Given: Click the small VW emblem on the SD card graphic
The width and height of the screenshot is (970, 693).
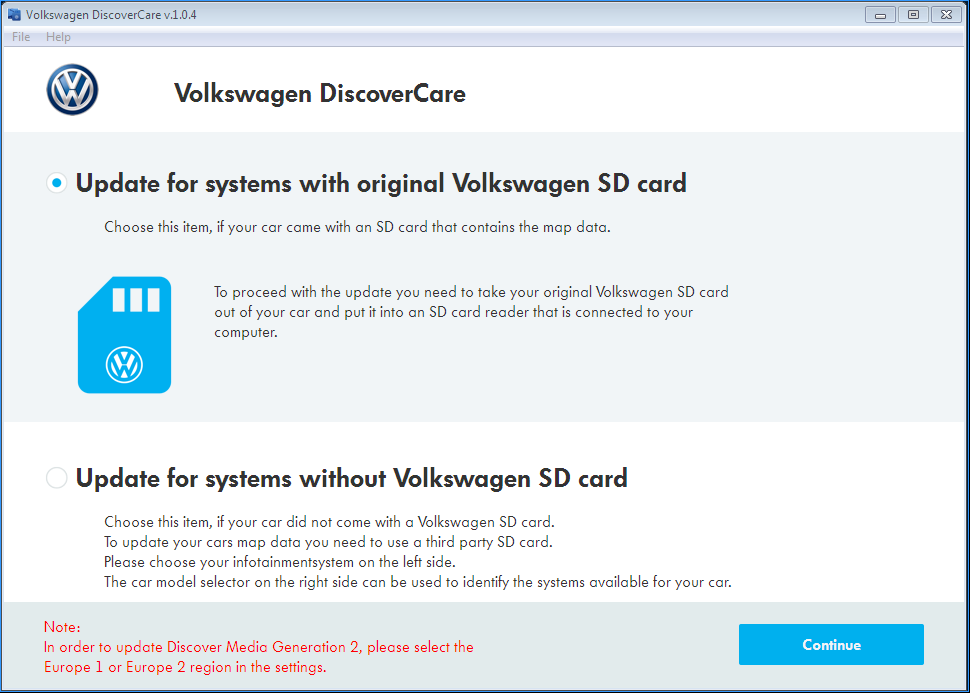Looking at the screenshot, I should pos(124,366).
